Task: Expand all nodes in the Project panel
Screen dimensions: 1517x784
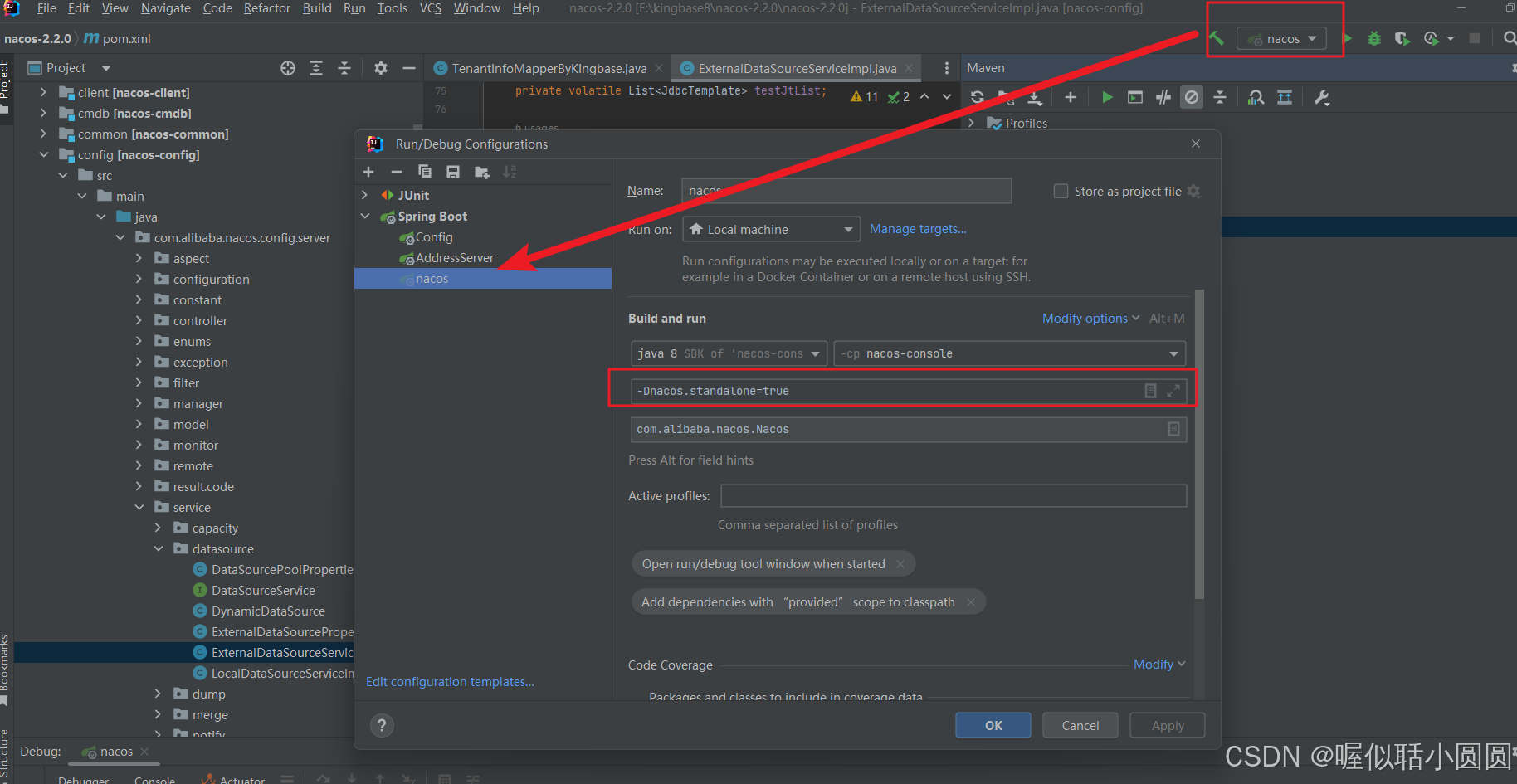Action: tap(316, 68)
